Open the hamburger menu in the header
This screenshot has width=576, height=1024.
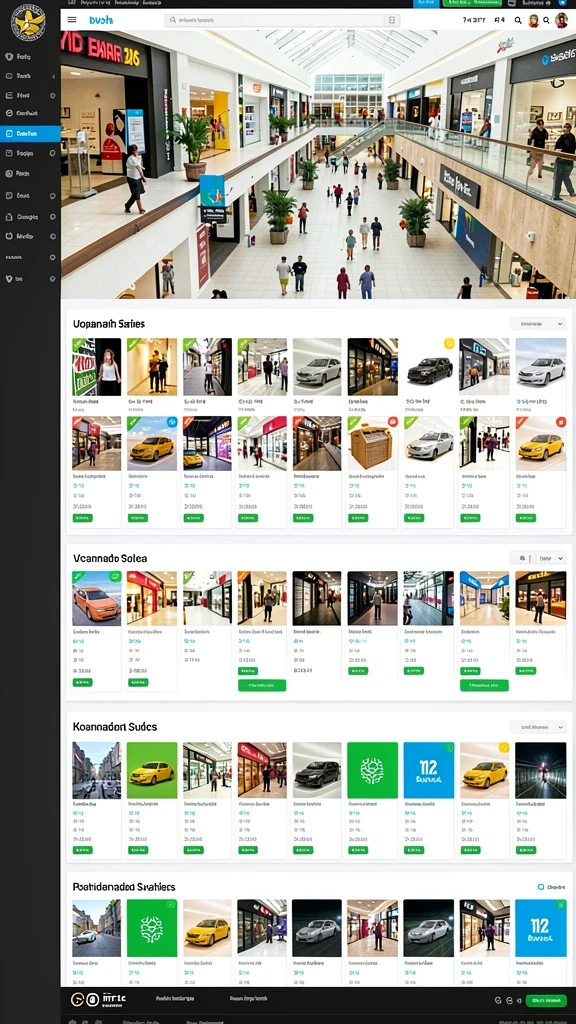(x=72, y=20)
